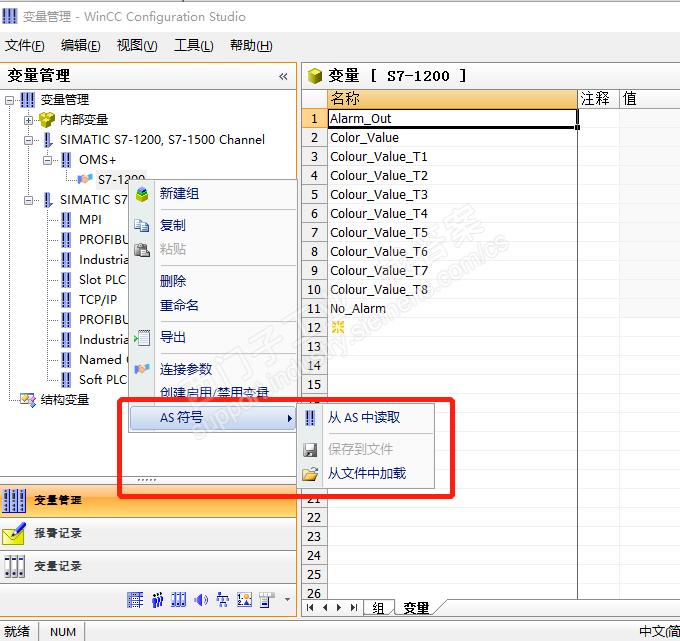Open the 编辑(E) menu
This screenshot has height=641, width=680.
(81, 46)
